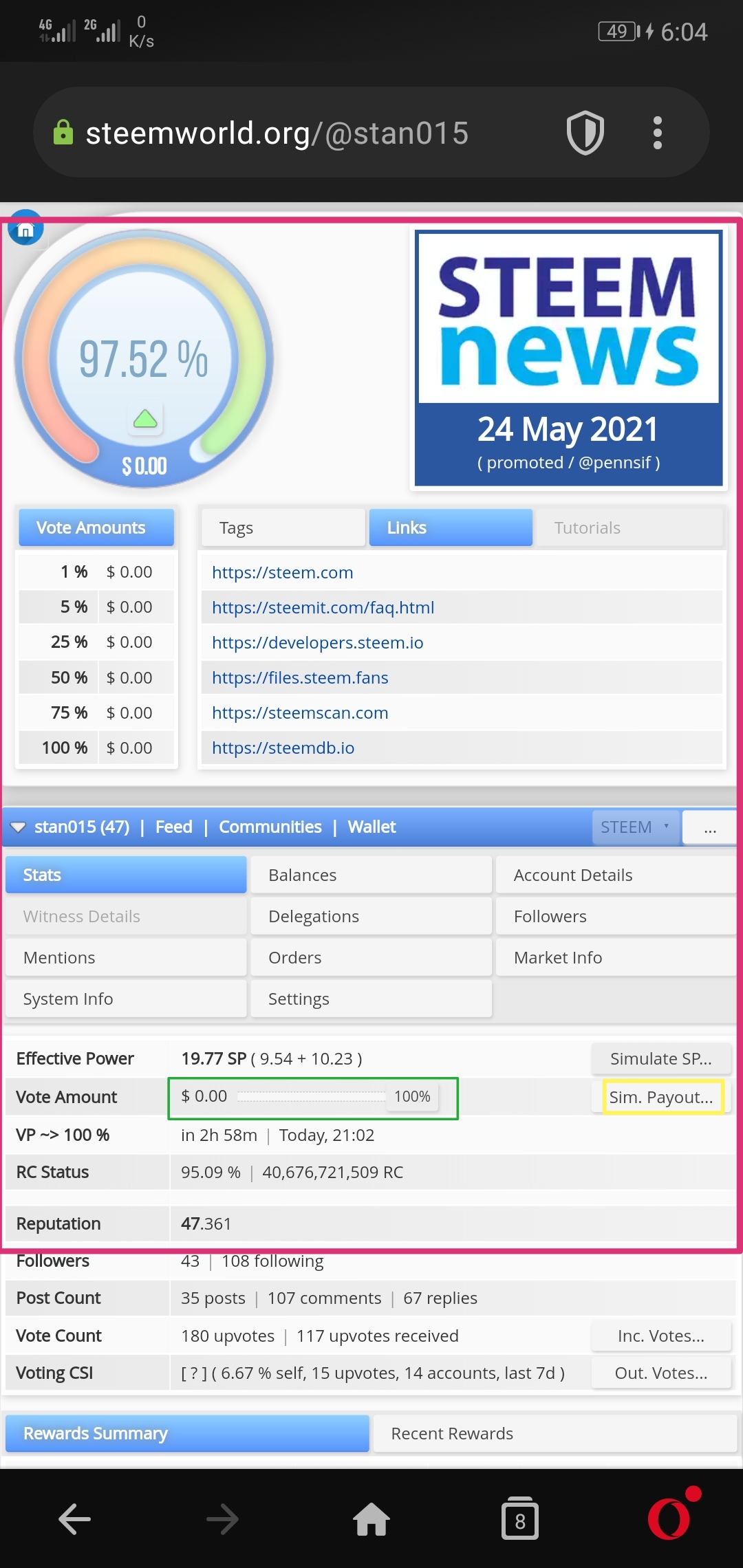Open the Balances tab

371,875
